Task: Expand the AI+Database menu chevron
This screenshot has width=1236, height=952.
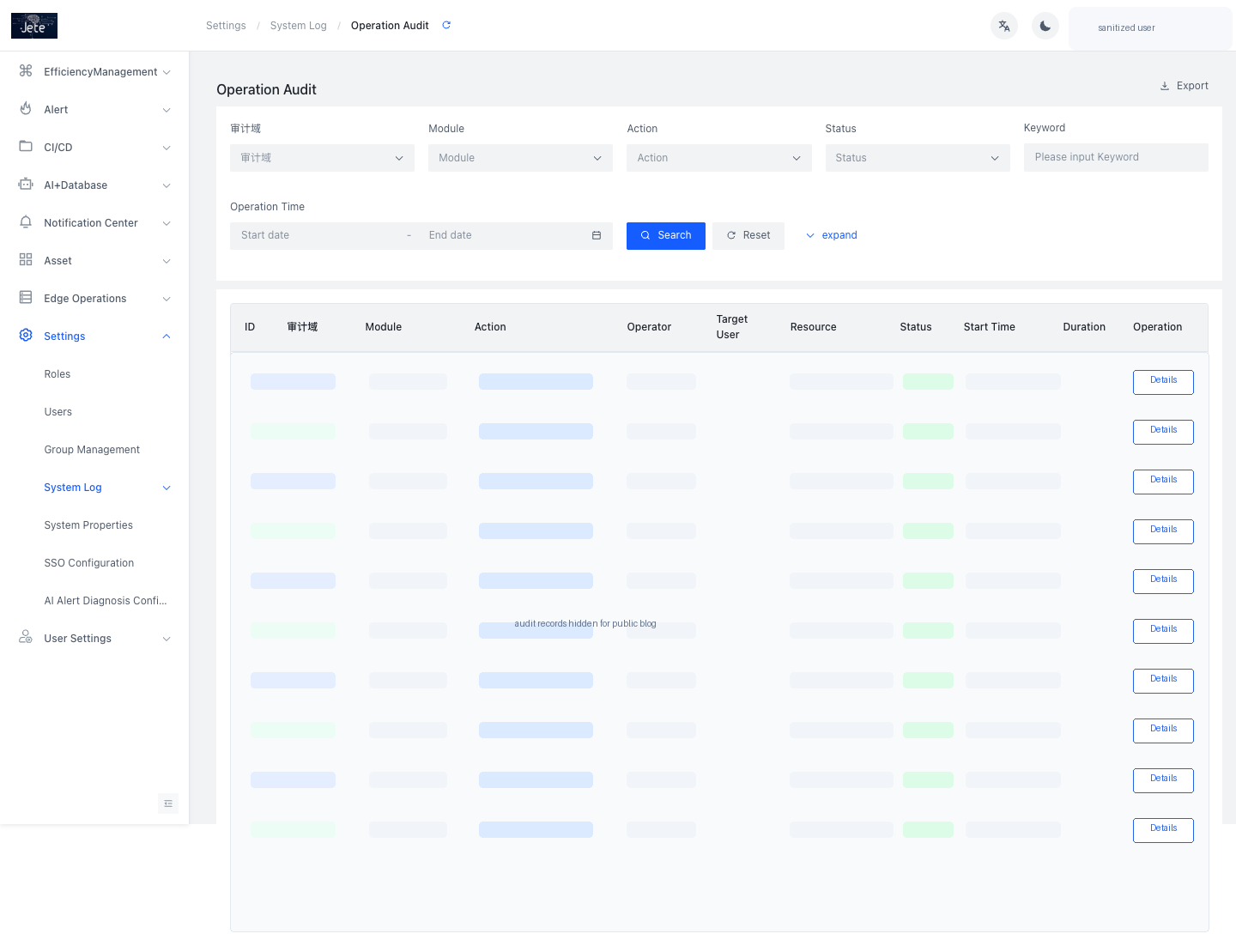Action: click(167, 185)
